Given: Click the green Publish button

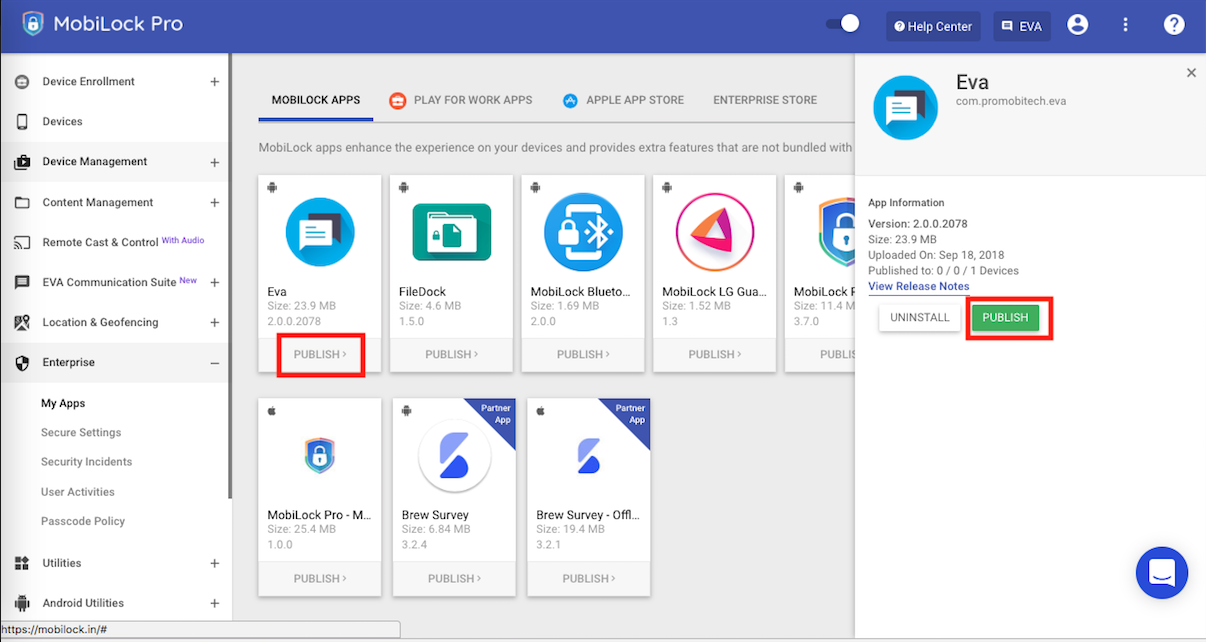Looking at the screenshot, I should tap(1005, 318).
